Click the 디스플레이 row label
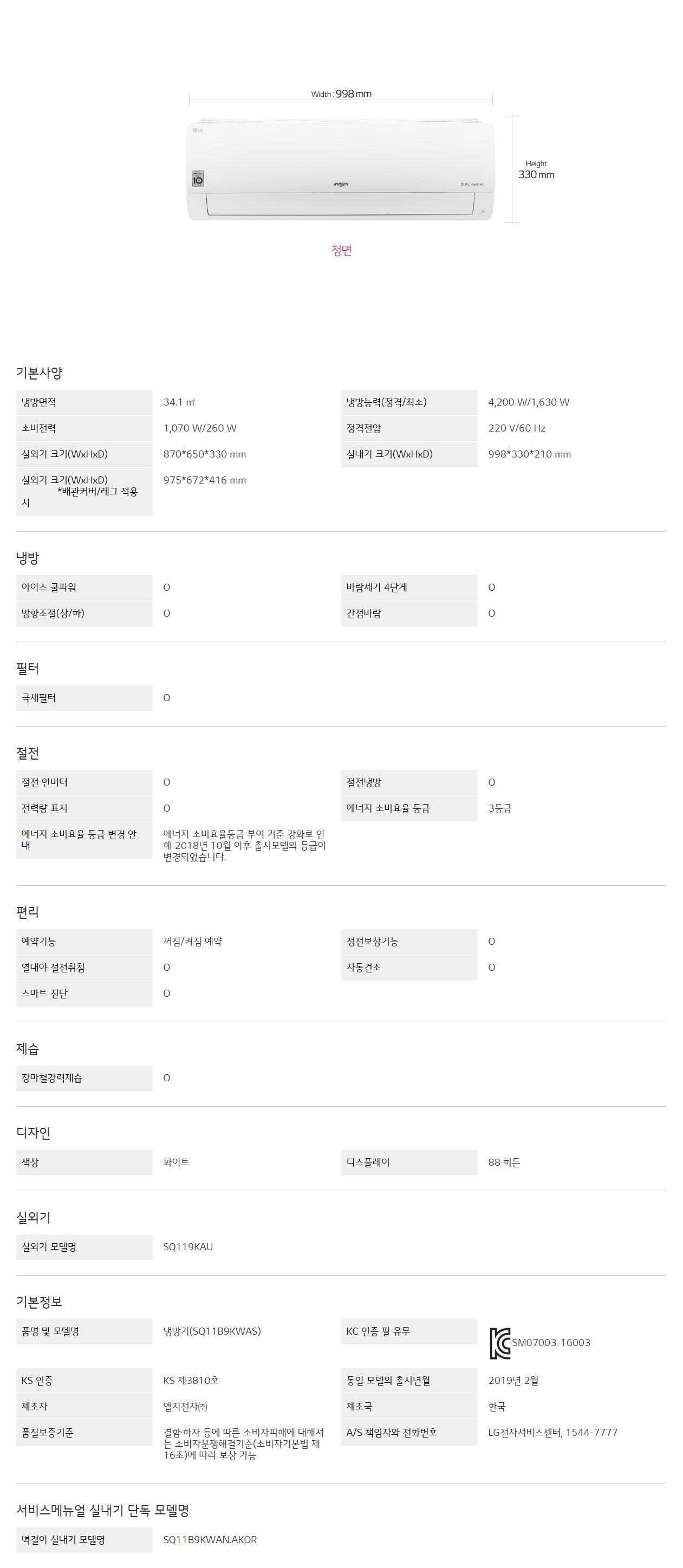 [x=409, y=1162]
